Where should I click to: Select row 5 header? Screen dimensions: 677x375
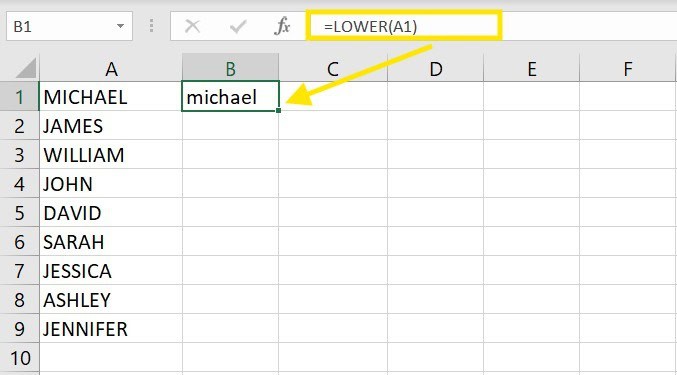coord(19,212)
